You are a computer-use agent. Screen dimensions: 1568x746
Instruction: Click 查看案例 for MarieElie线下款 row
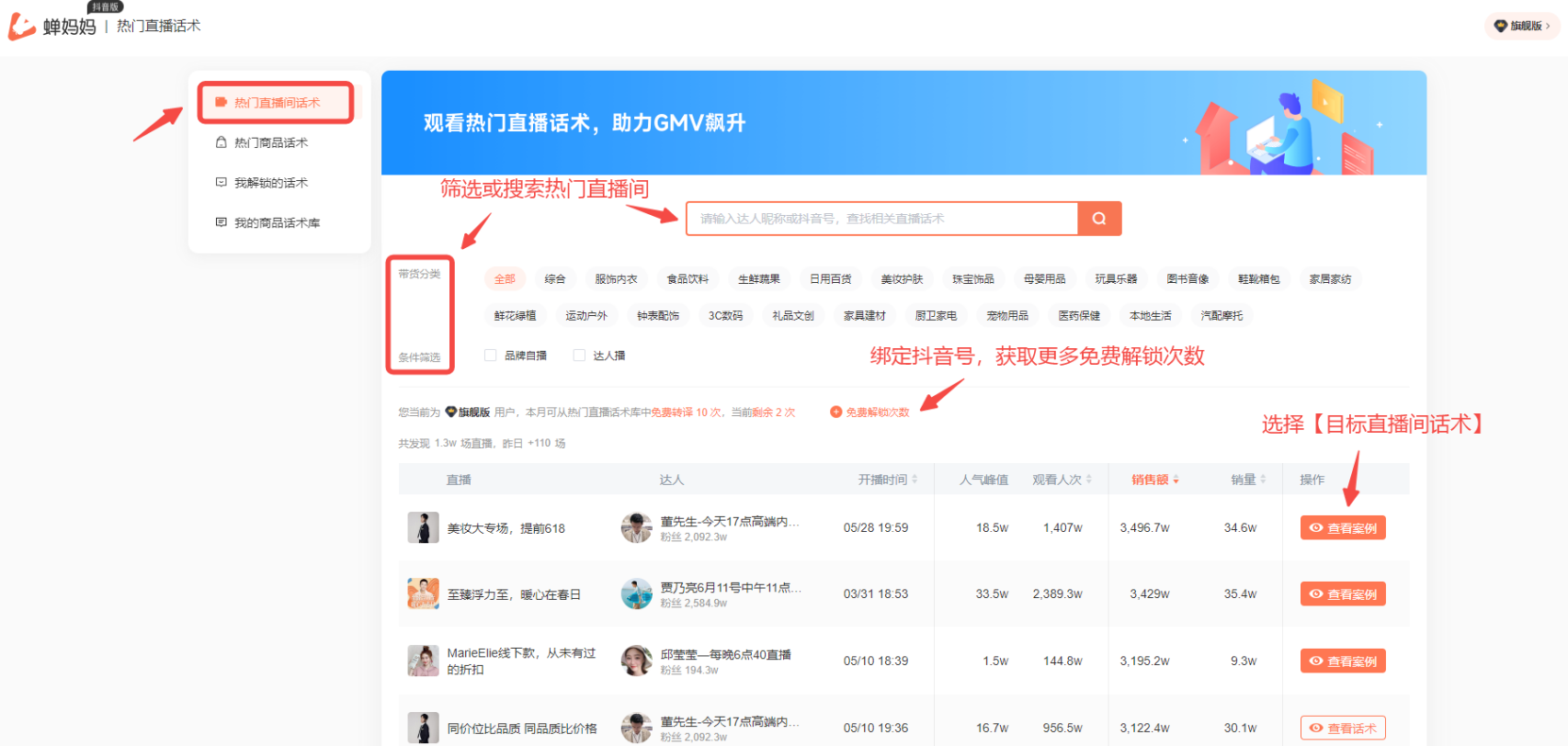point(1343,661)
